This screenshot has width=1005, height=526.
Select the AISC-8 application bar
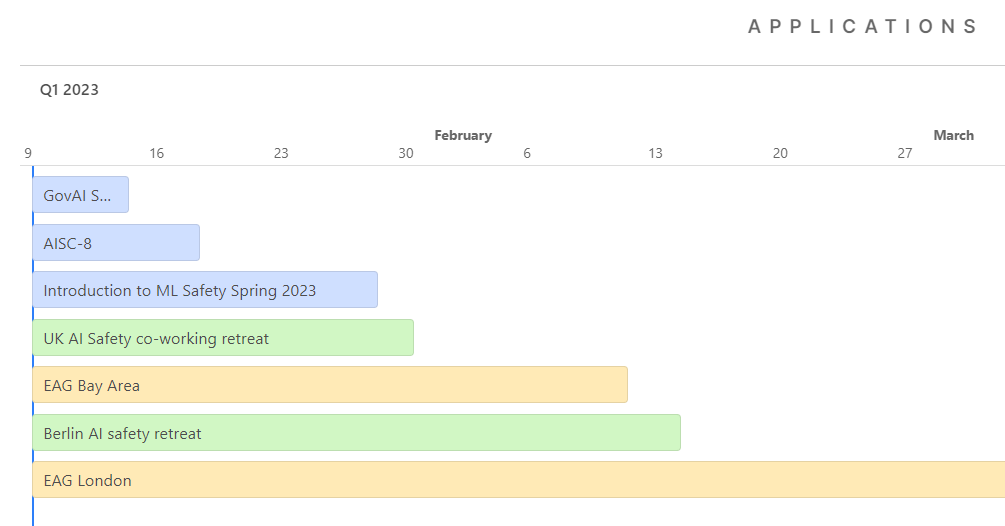tap(116, 243)
